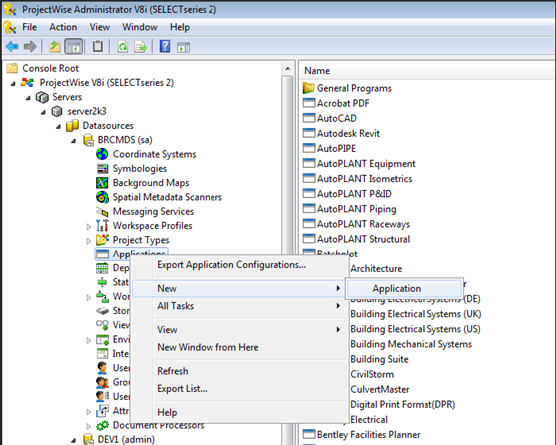Click the Project Types icon
This screenshot has width=556, height=445.
(x=102, y=240)
